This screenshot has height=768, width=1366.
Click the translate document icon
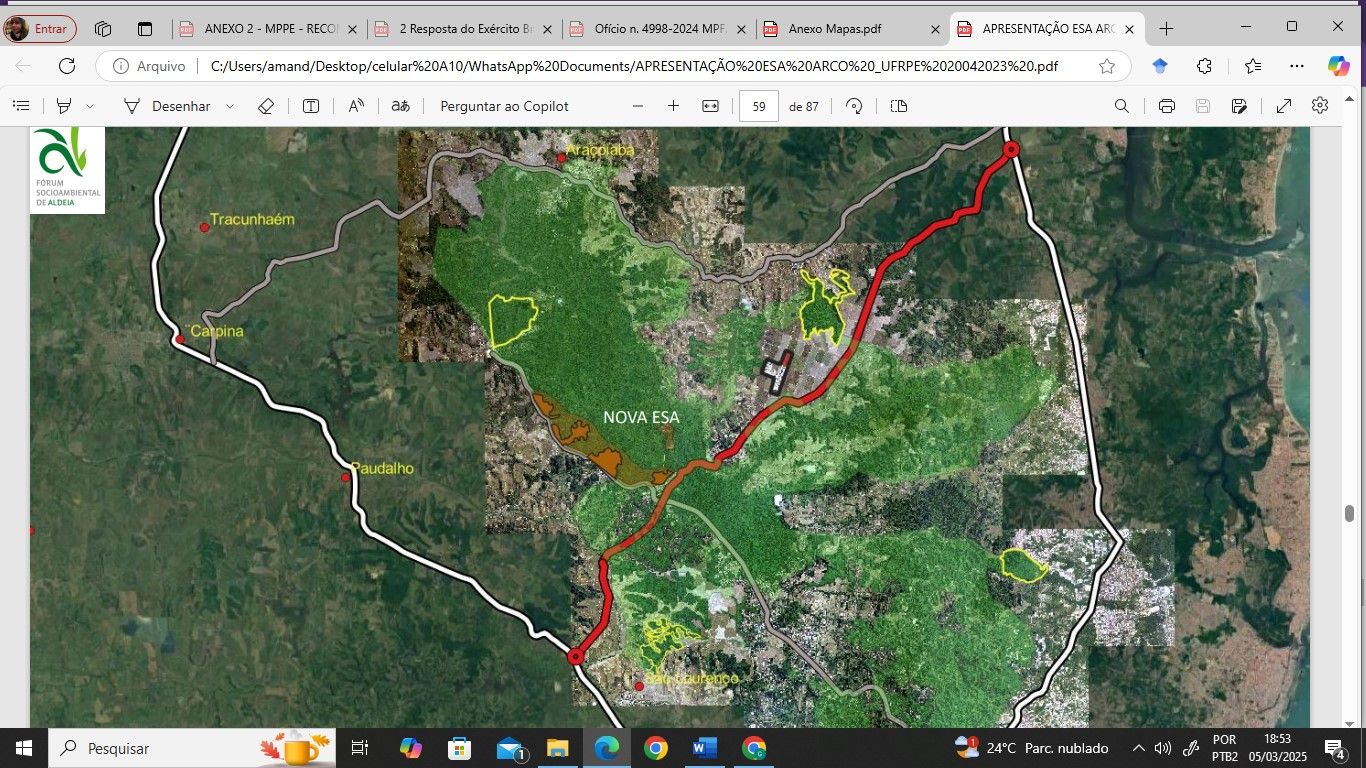click(x=400, y=106)
